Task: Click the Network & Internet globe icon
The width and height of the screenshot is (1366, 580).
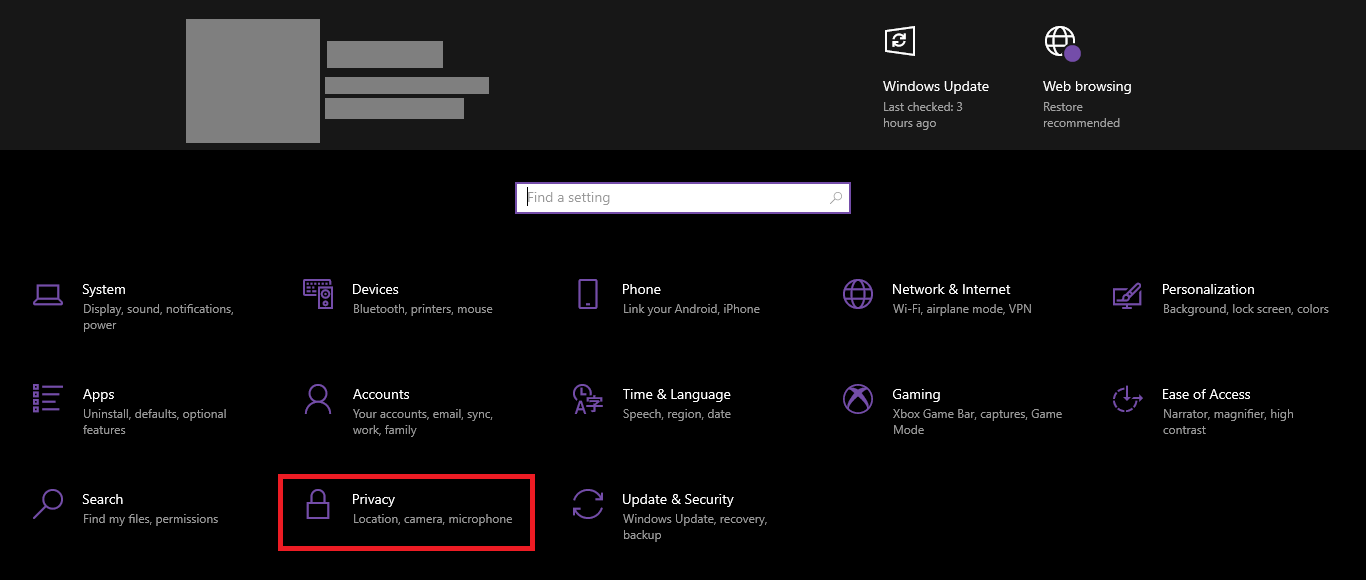Action: tap(858, 294)
